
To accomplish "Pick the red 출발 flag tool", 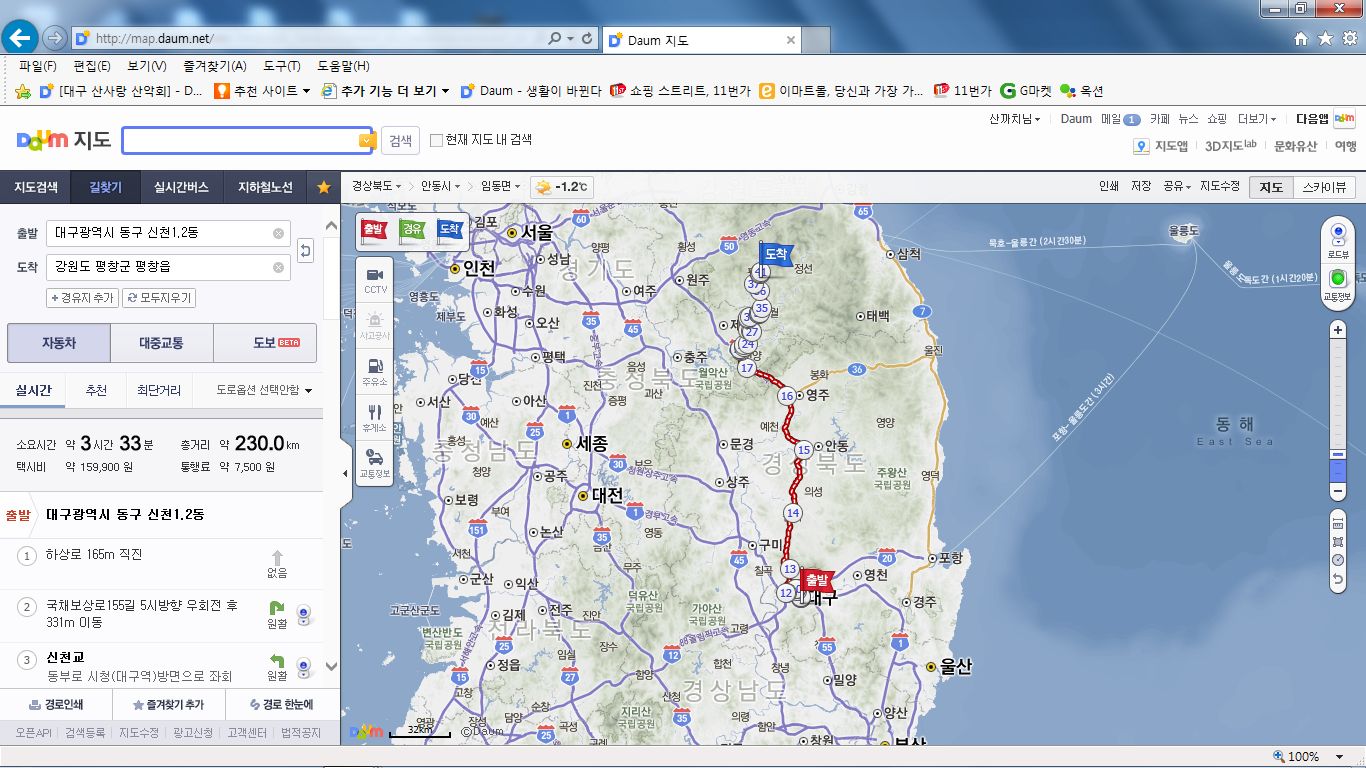I will click(x=373, y=229).
